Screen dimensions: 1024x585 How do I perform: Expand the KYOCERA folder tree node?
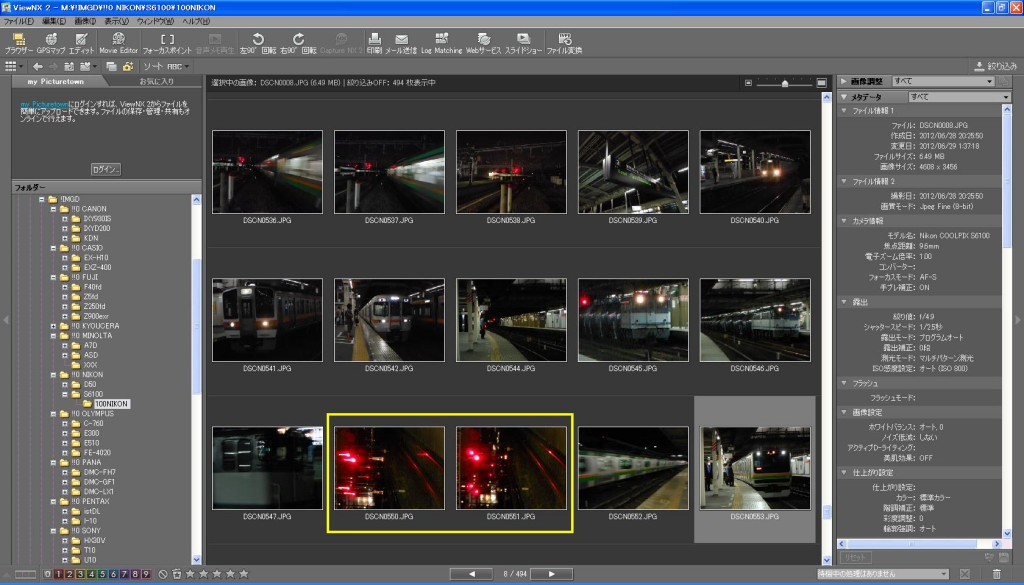pyautogui.click(x=53, y=326)
